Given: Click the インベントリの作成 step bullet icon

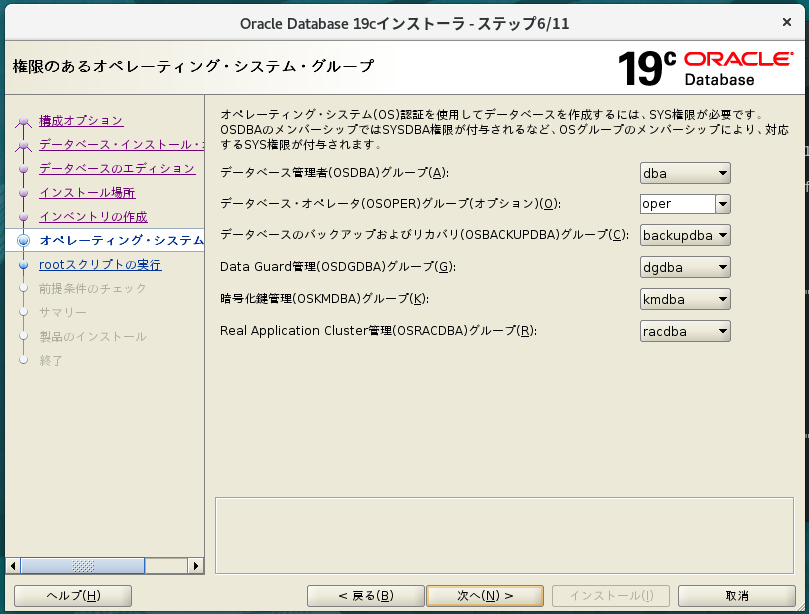Looking at the screenshot, I should (23, 217).
